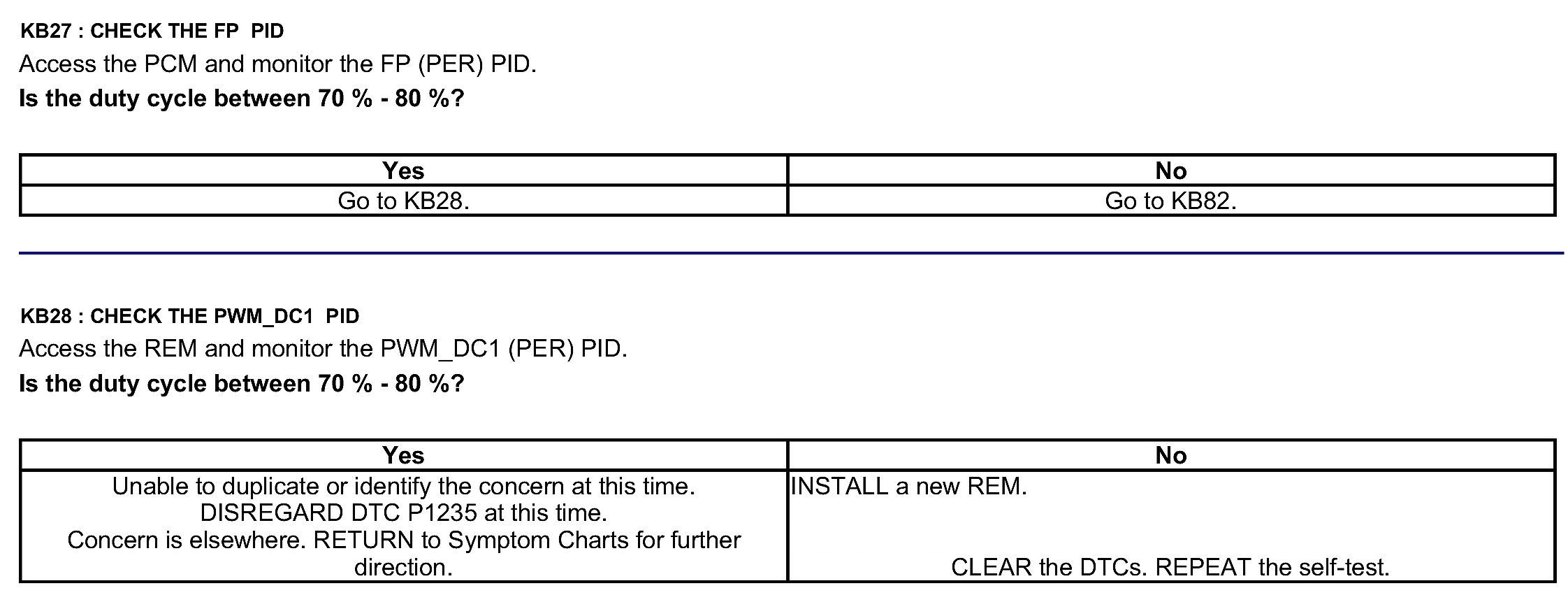Select the No header in the KB28 table
The width and height of the screenshot is (1568, 602).
pyautogui.click(x=1170, y=456)
